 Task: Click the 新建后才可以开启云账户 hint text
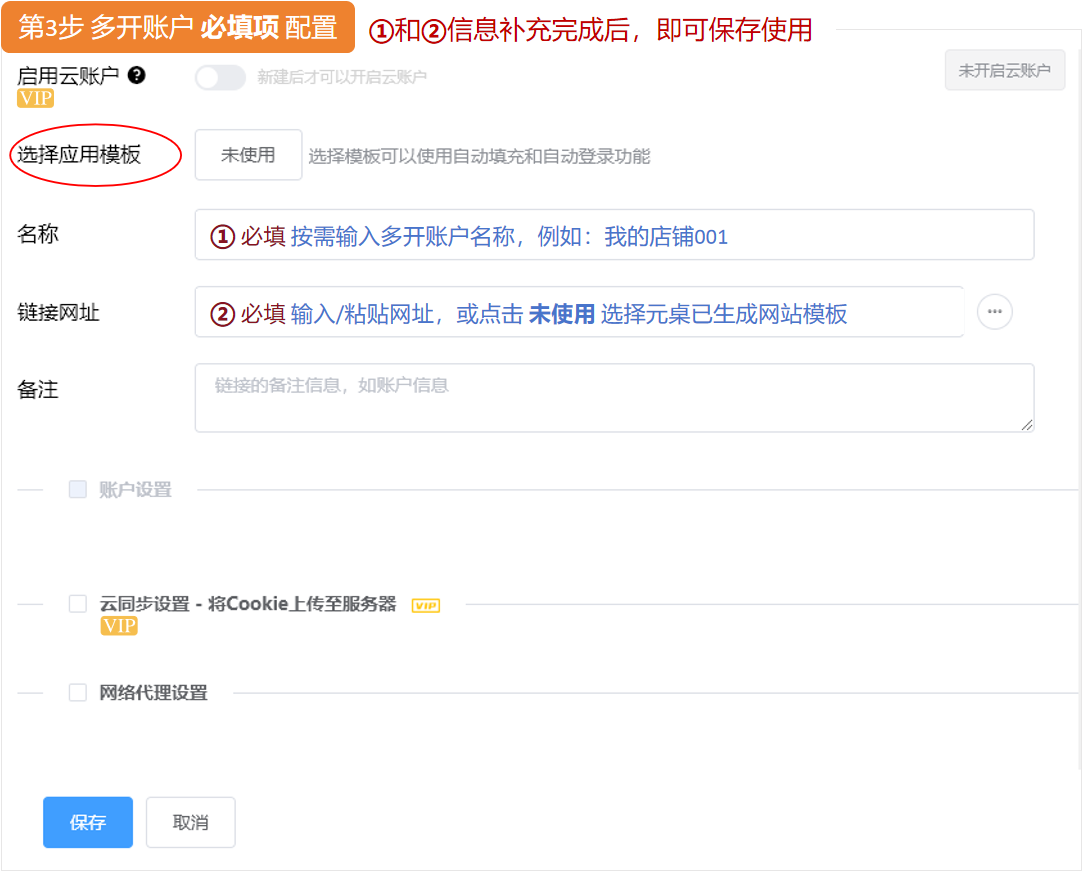[342, 77]
